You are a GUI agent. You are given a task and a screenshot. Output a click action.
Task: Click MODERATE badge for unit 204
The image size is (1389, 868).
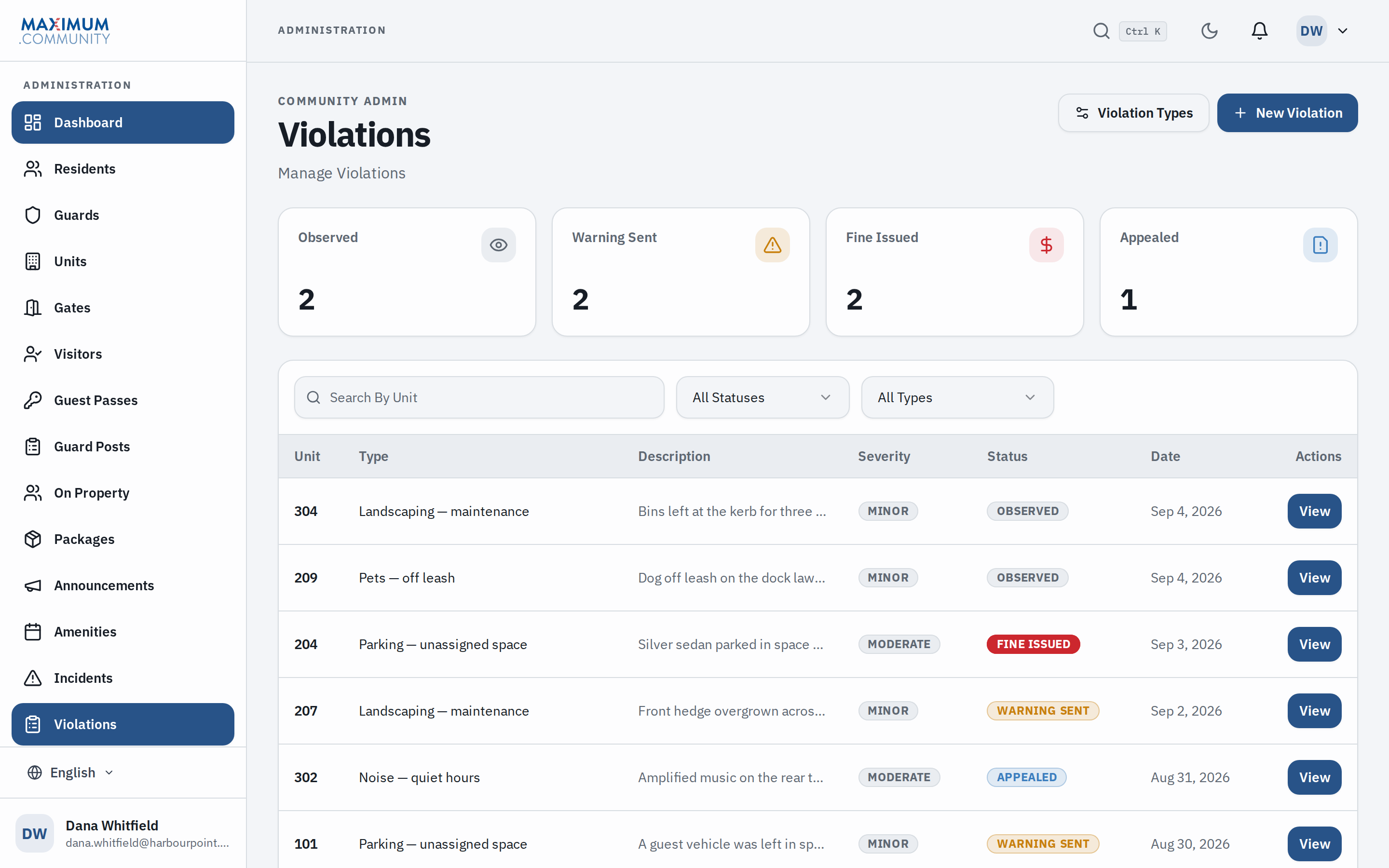point(899,644)
